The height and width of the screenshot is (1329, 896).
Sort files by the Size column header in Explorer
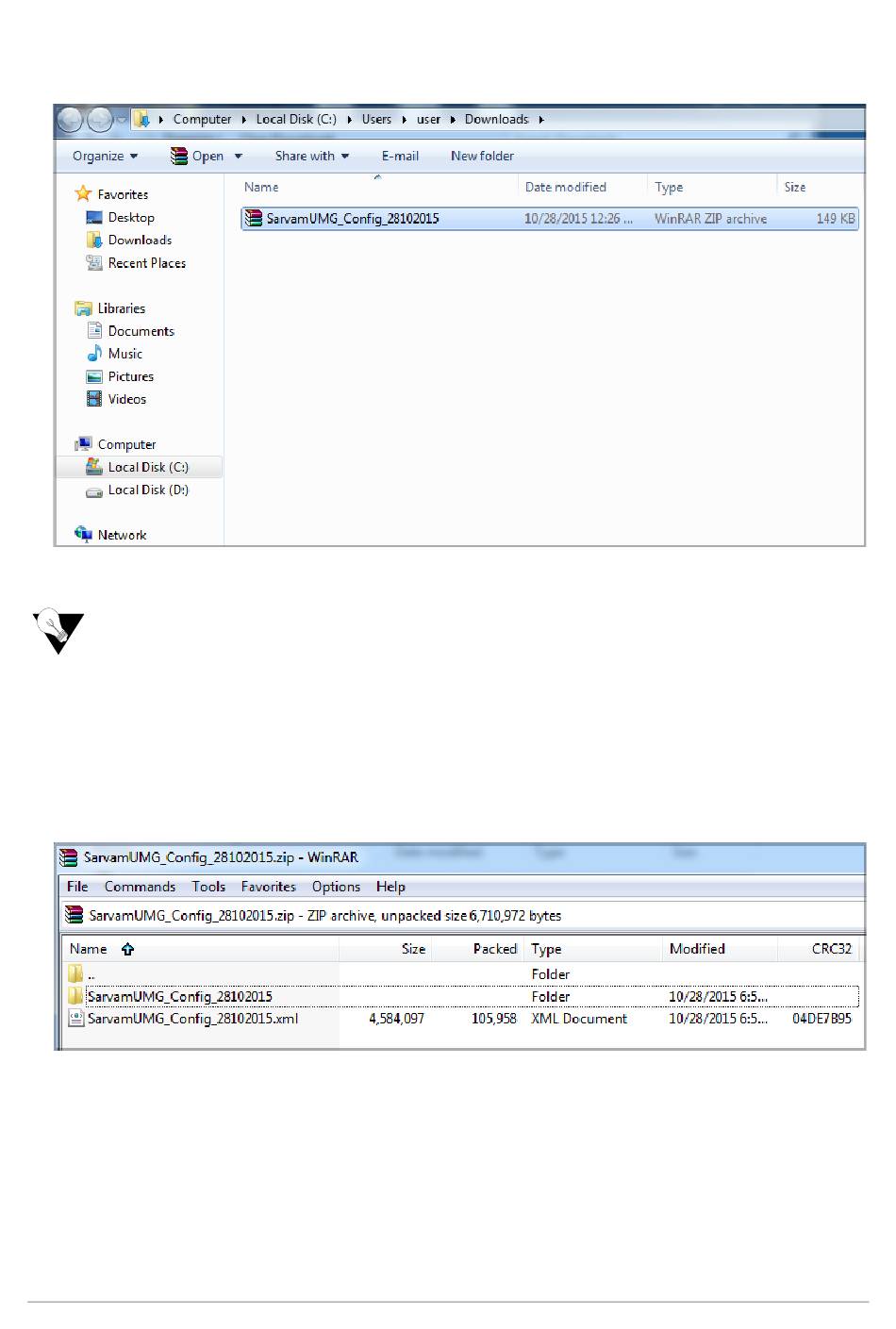[795, 187]
